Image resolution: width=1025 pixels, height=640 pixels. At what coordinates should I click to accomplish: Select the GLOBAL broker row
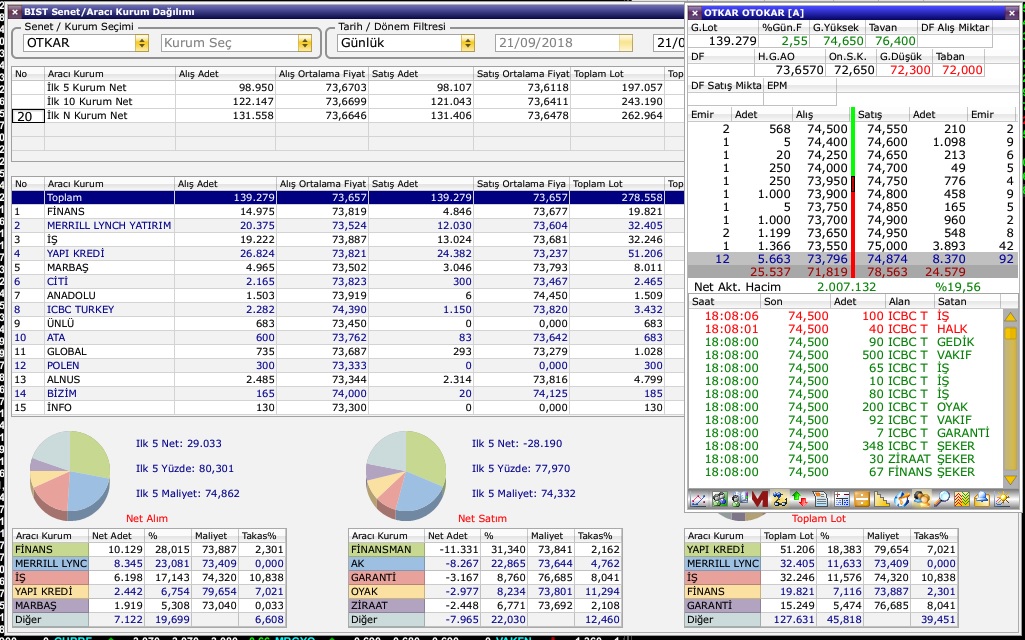[348, 352]
